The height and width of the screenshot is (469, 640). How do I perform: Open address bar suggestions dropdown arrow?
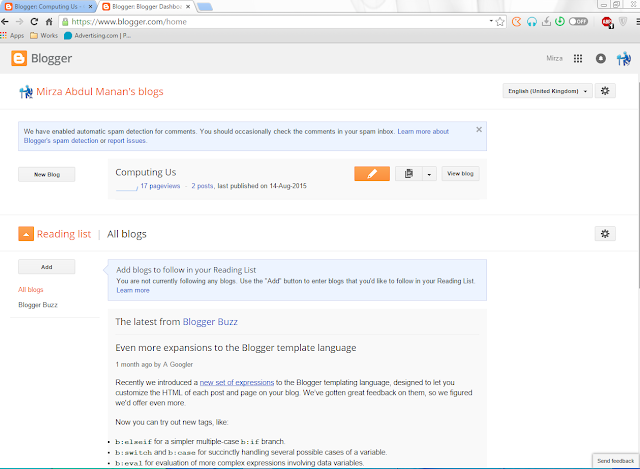tap(491, 21)
